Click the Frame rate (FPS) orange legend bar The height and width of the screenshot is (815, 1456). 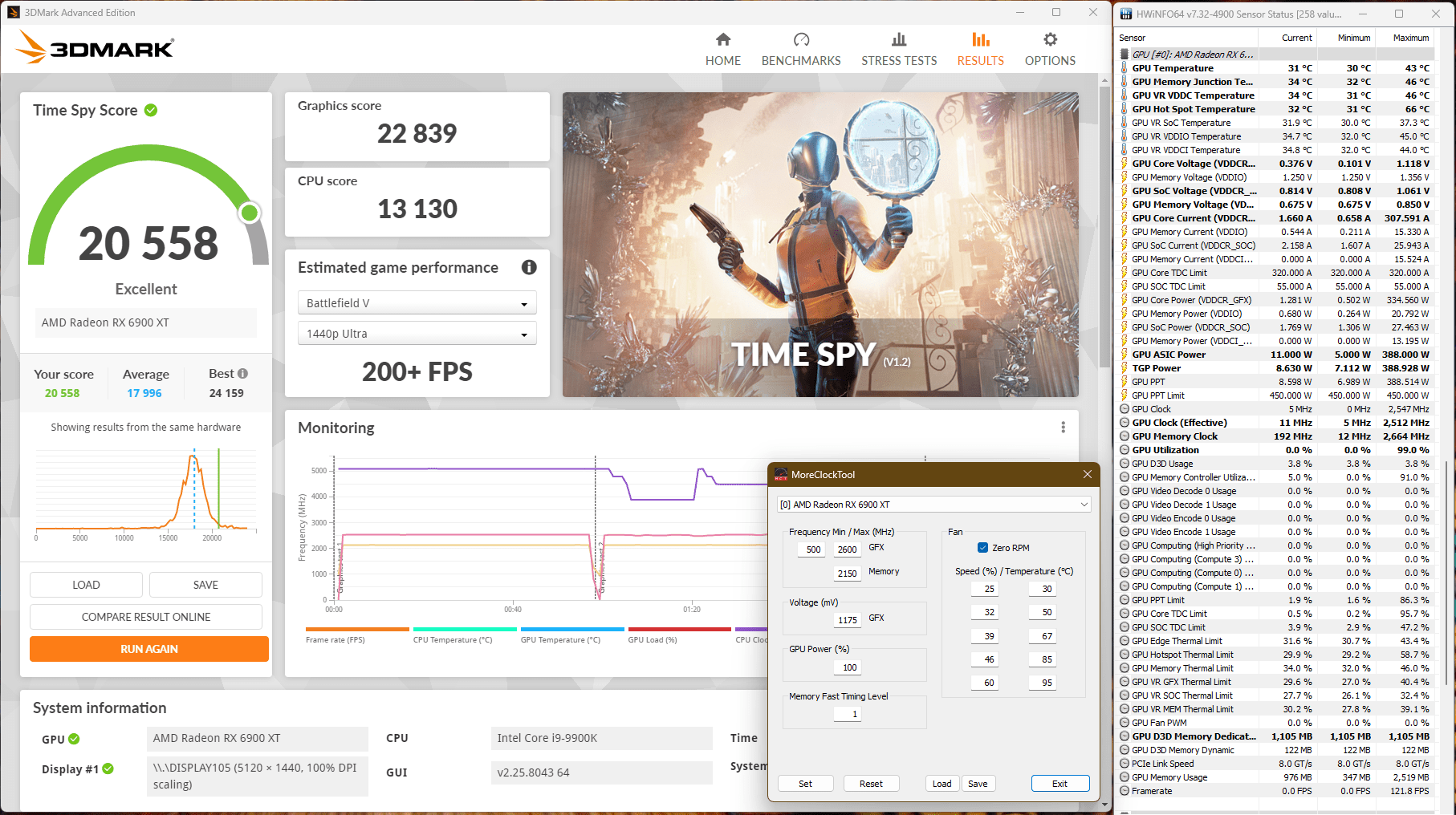pos(357,630)
